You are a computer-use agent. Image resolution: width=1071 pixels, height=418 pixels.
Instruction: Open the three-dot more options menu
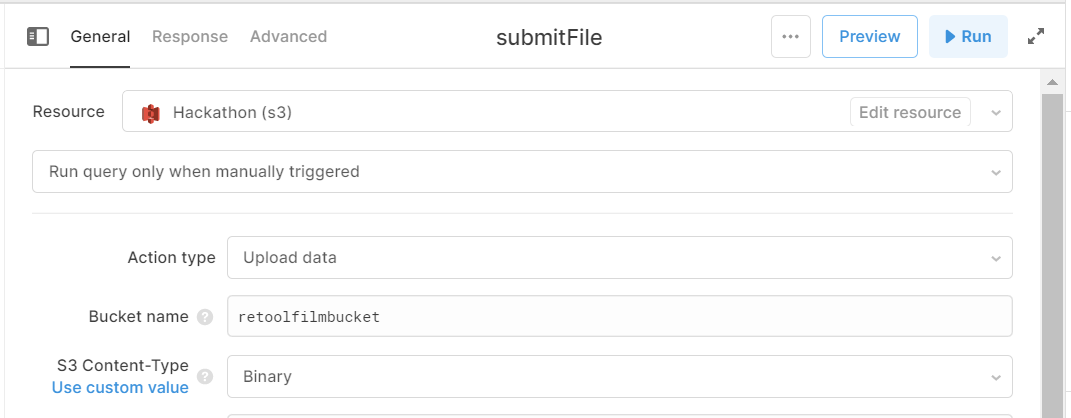click(x=790, y=37)
